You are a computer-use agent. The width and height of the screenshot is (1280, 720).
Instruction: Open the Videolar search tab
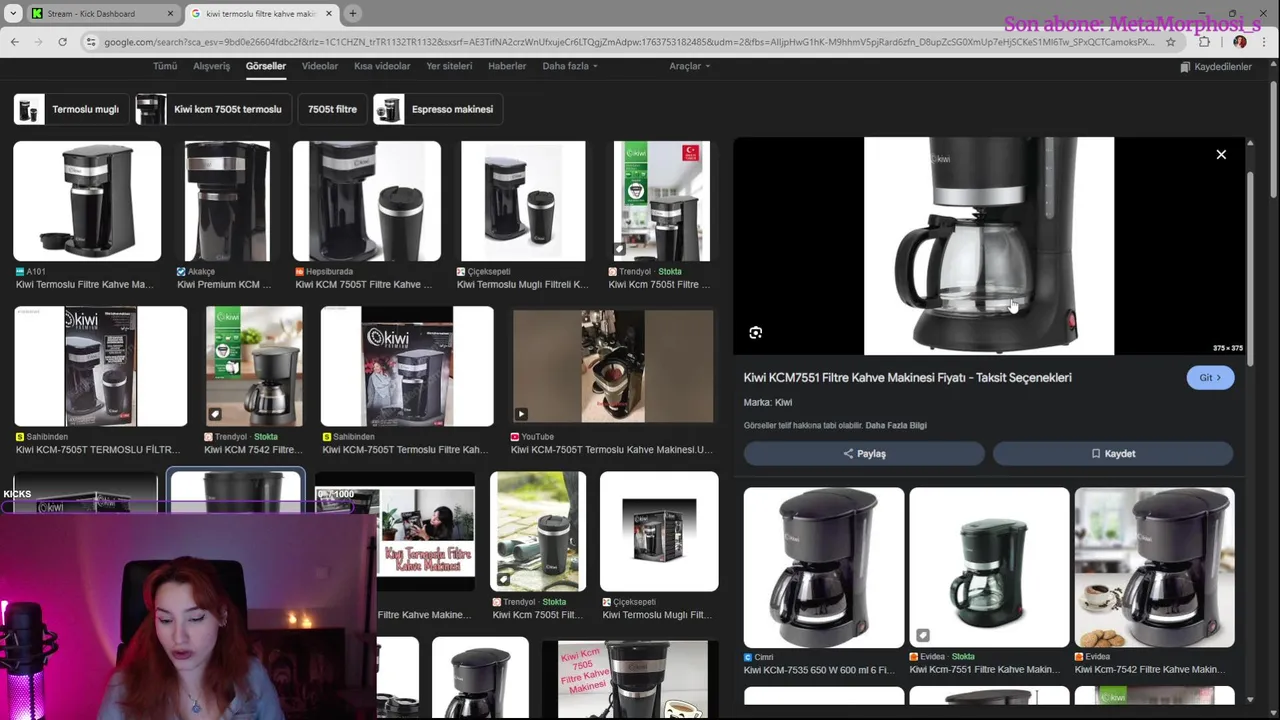320,66
